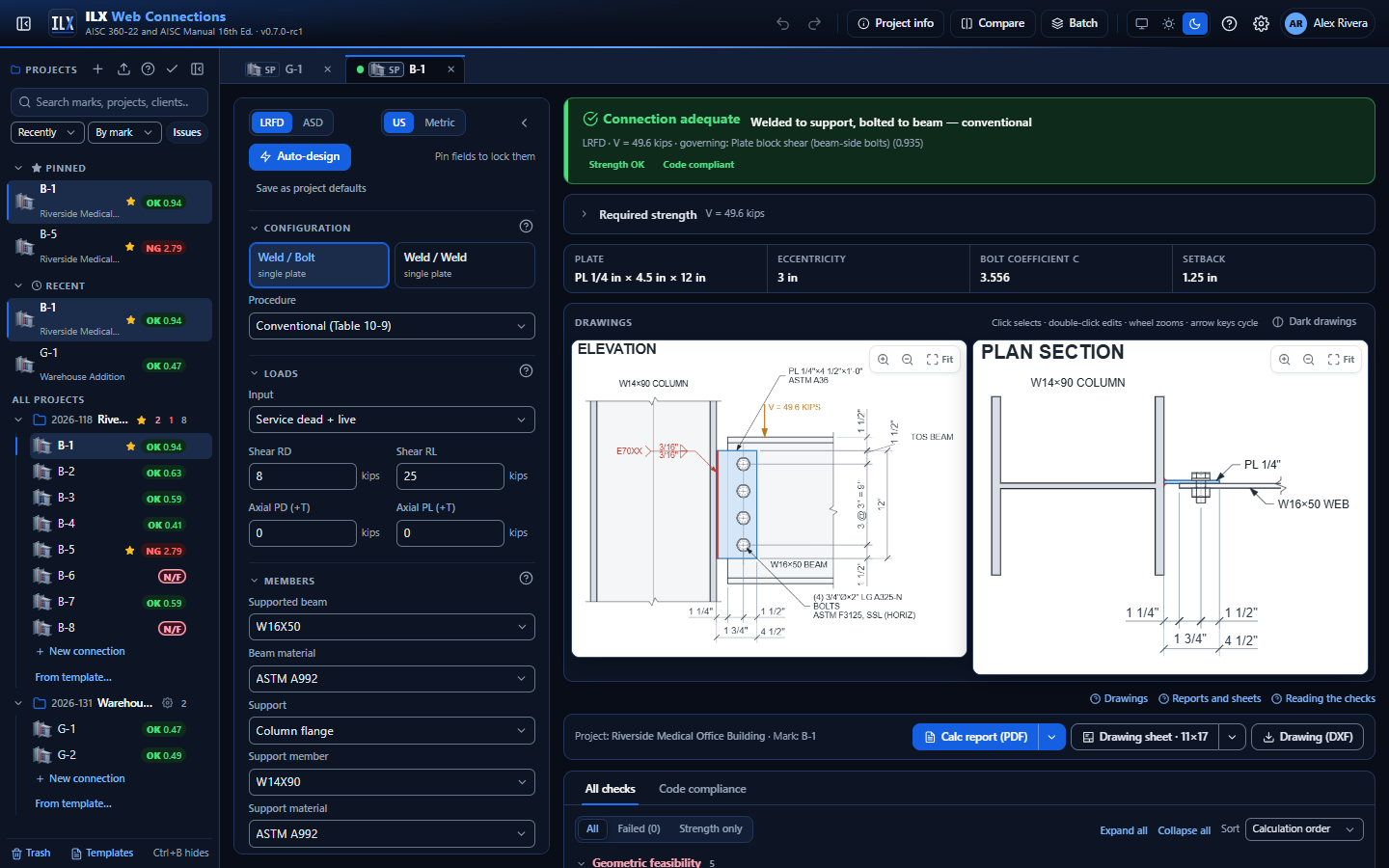Open help for the Members section
The image size is (1389, 868).
526,579
